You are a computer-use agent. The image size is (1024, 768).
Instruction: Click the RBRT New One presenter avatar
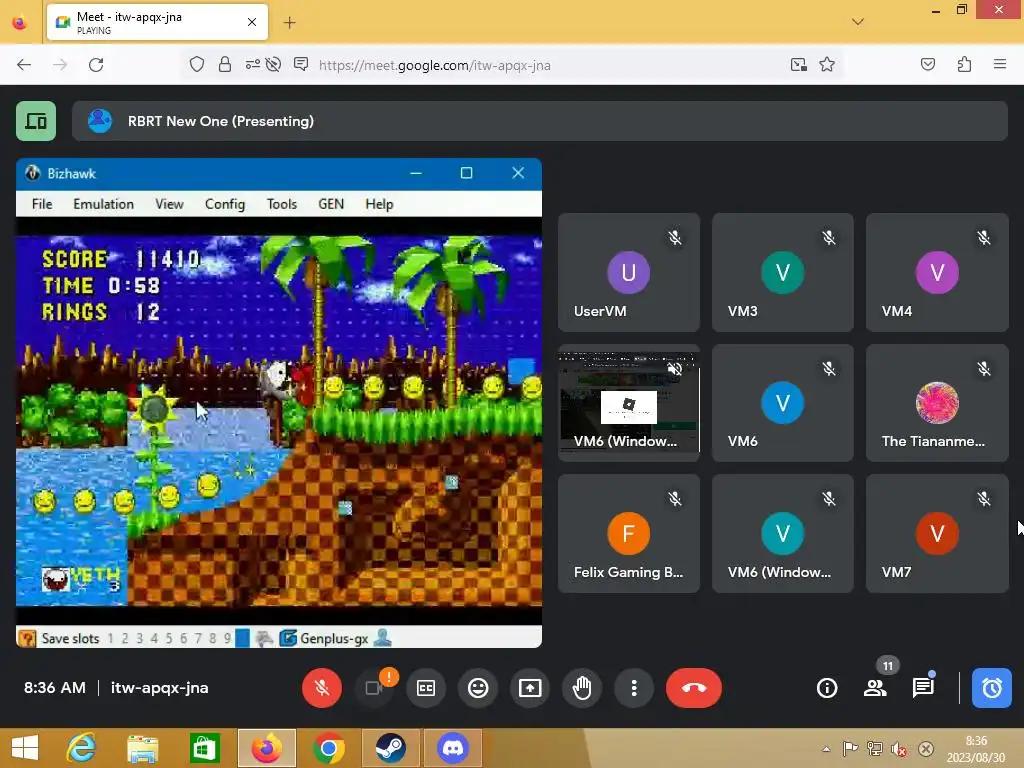tap(100, 121)
